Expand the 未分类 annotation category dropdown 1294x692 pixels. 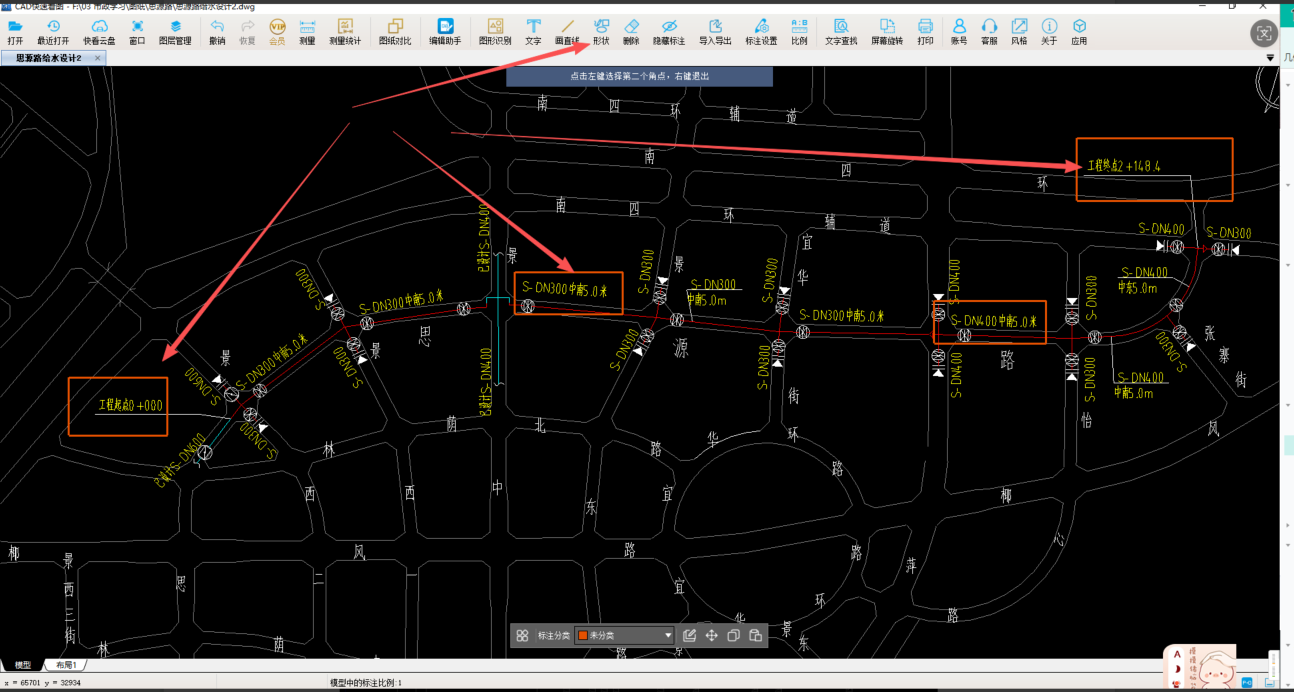point(669,635)
